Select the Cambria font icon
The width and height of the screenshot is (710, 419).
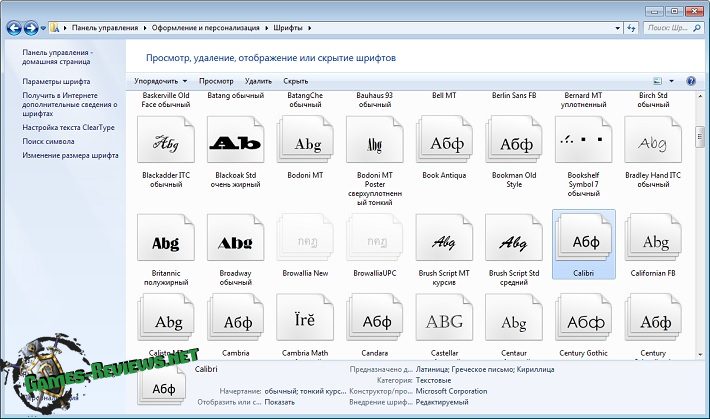tap(235, 317)
